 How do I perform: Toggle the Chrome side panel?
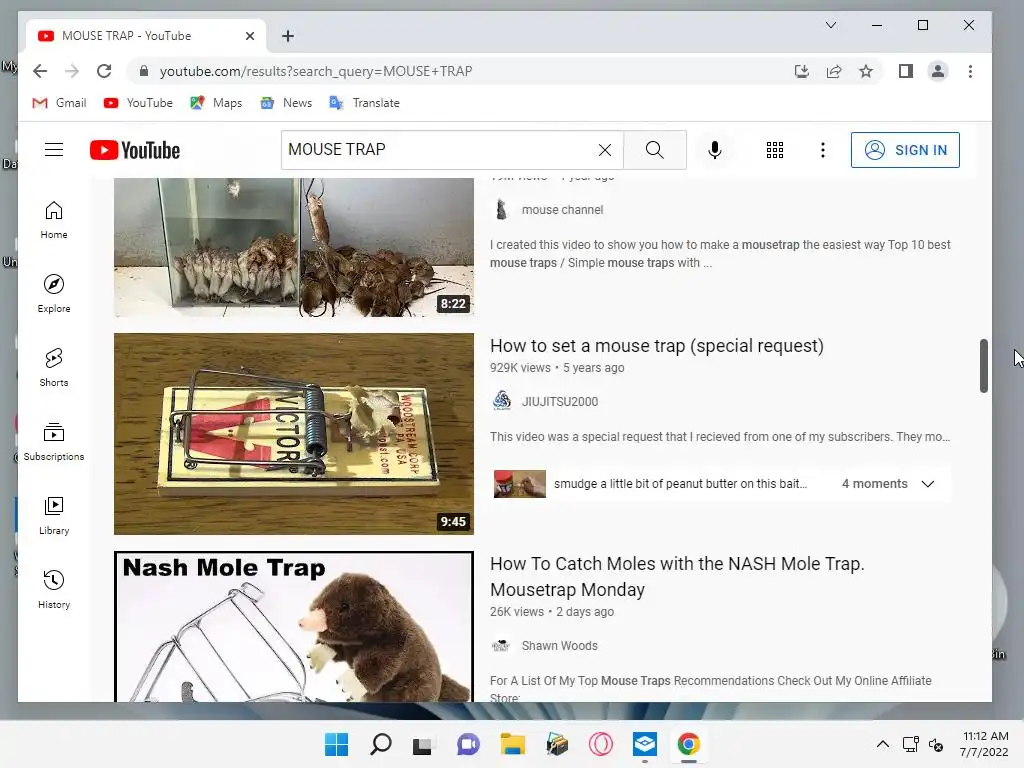point(906,71)
